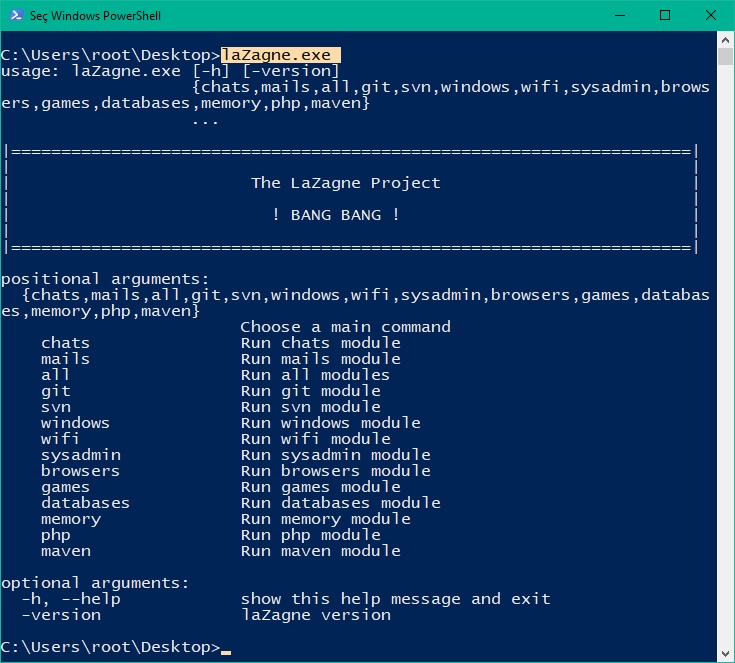Click 'Run wifi module' description line
The height and width of the screenshot is (663, 735).
pyautogui.click(x=315, y=438)
